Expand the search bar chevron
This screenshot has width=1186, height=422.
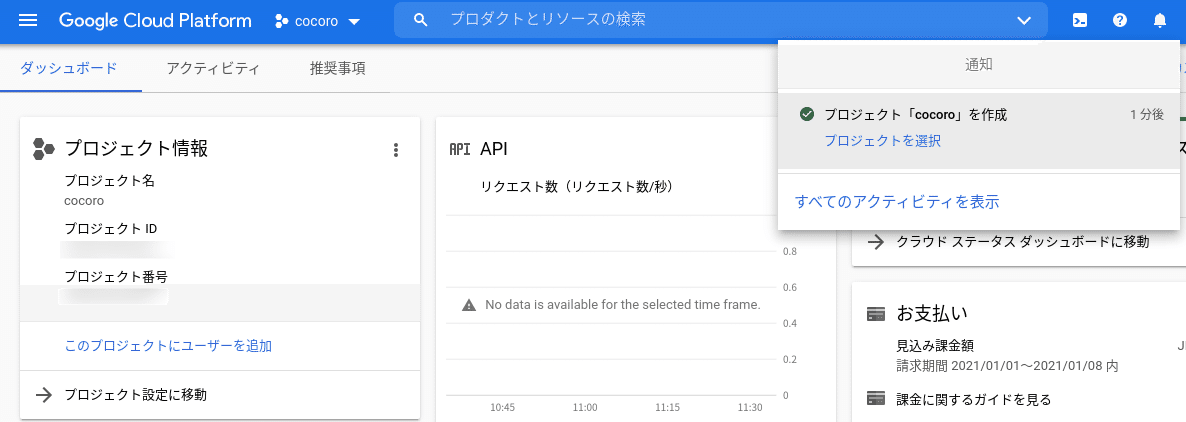[x=1024, y=20]
